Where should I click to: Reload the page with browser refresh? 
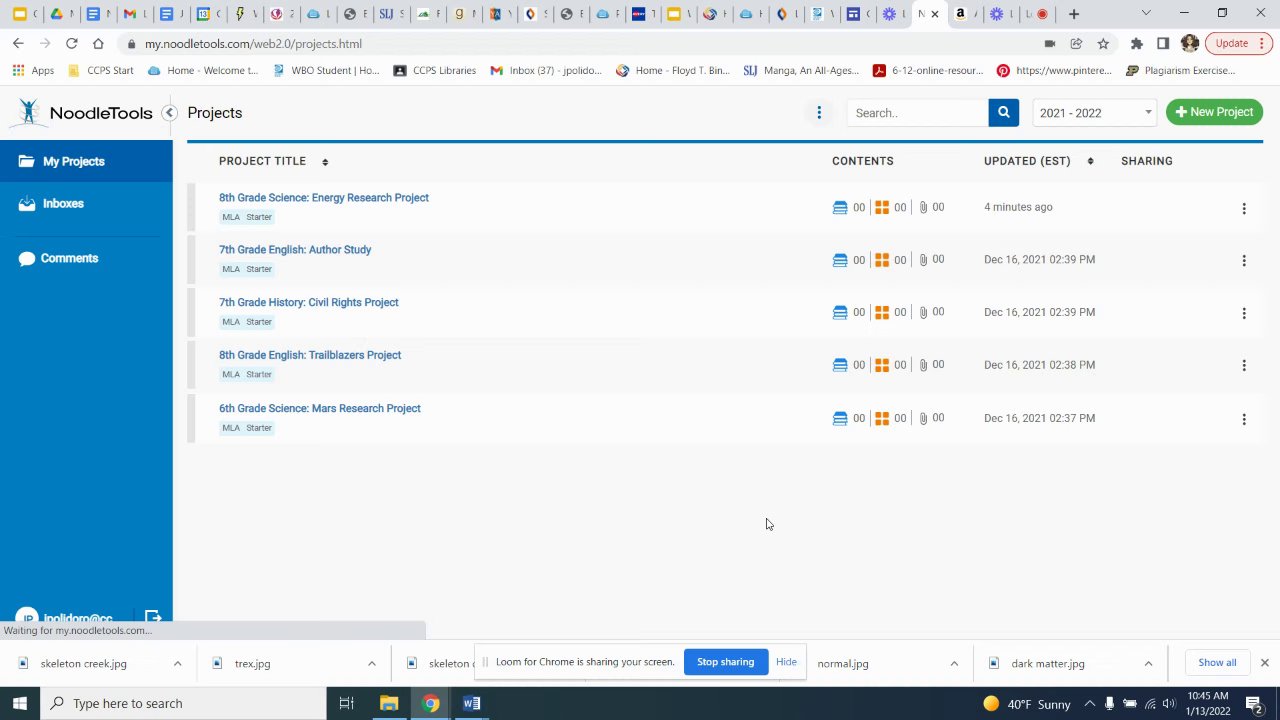coord(71,44)
